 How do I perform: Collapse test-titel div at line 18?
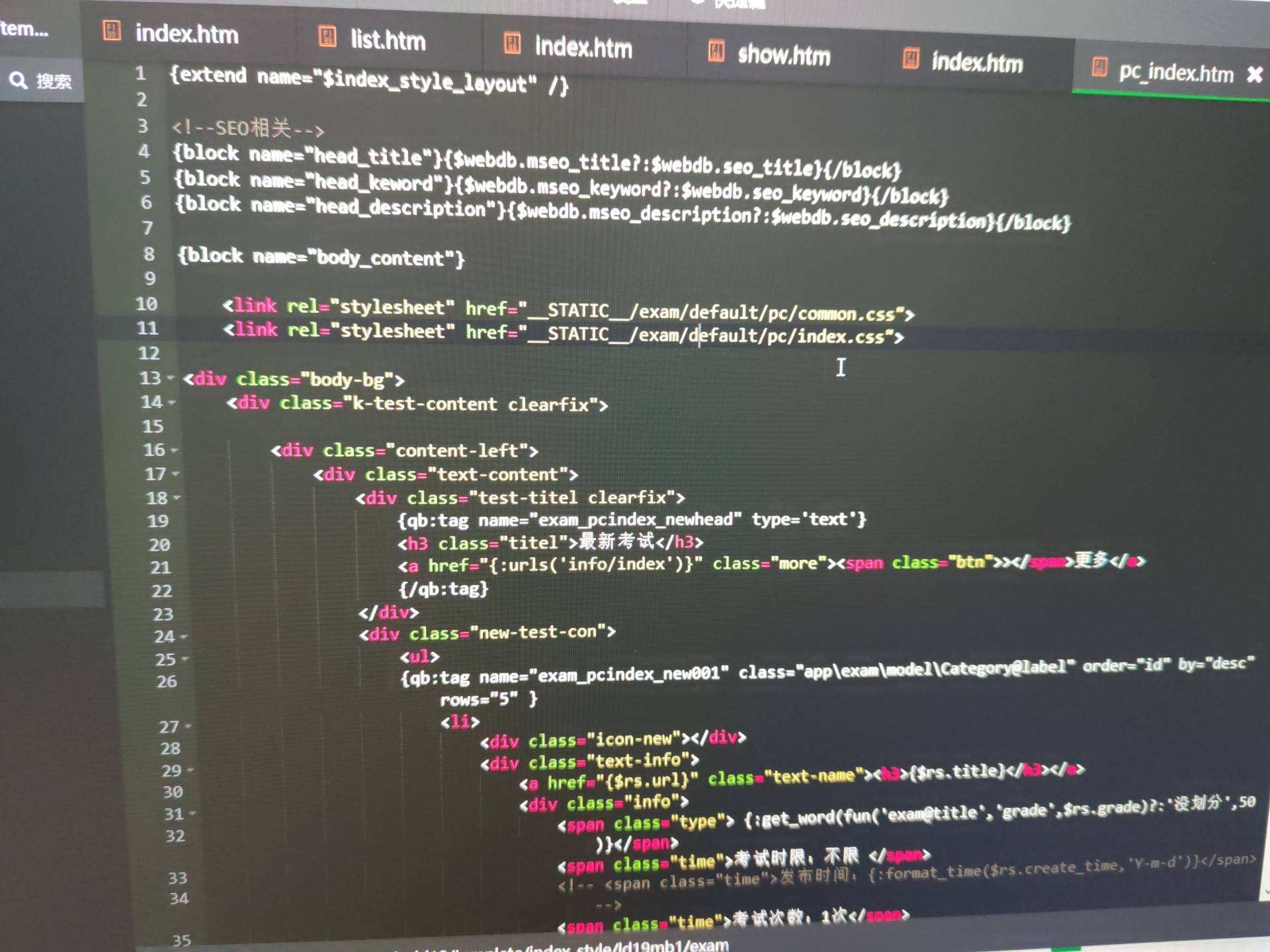click(177, 497)
